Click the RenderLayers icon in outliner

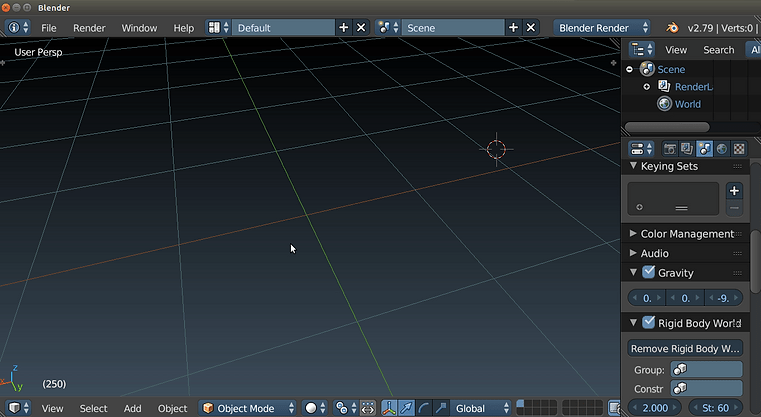point(664,86)
